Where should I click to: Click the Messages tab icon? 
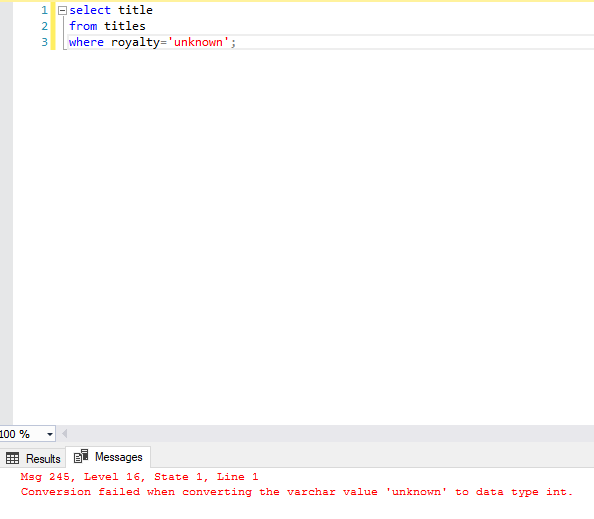(81, 456)
